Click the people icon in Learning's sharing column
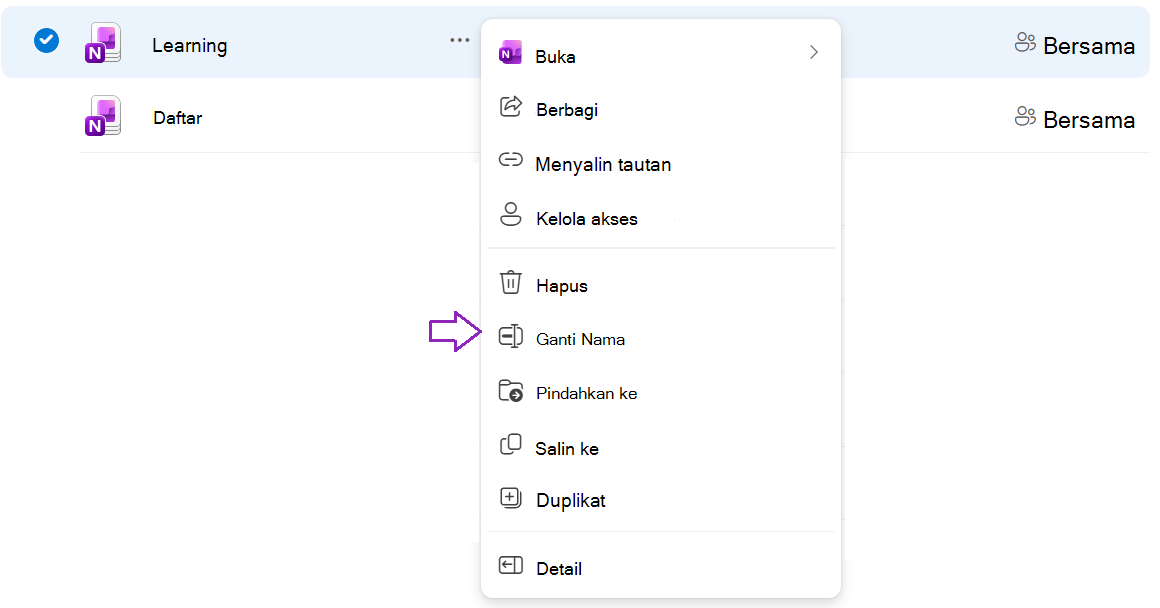 (x=1025, y=43)
